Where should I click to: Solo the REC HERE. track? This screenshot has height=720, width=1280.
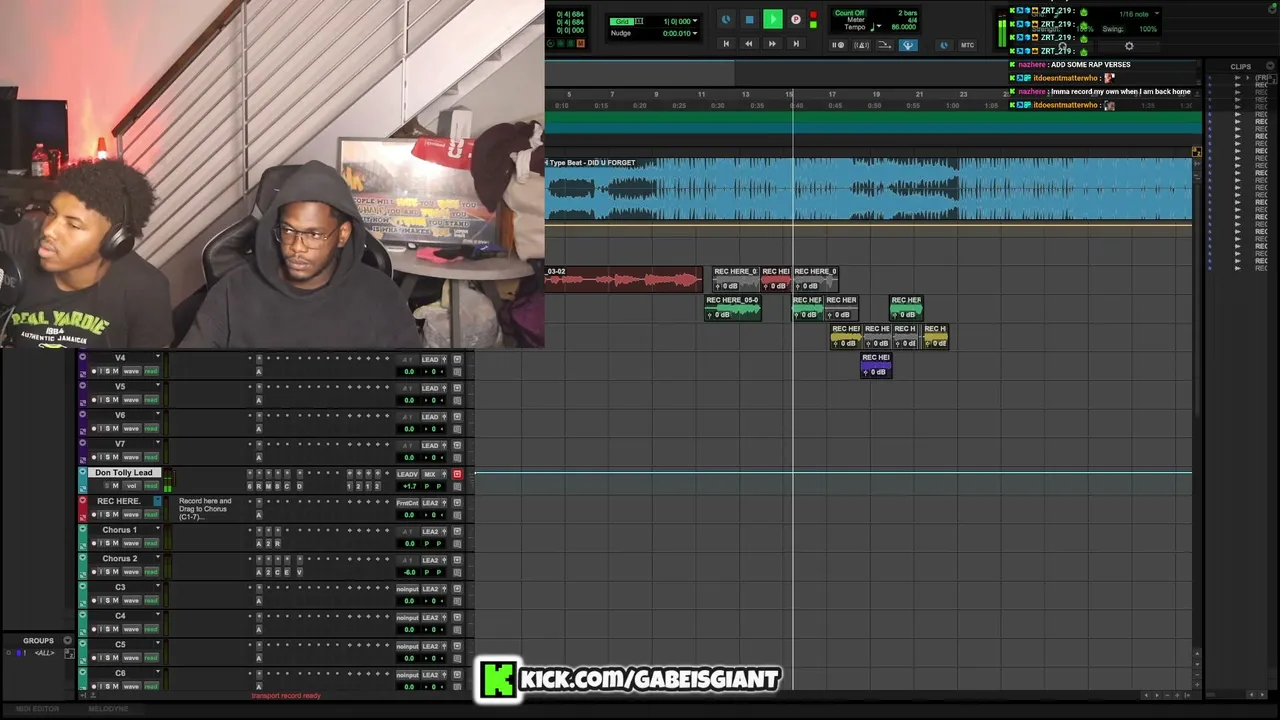coord(107,515)
